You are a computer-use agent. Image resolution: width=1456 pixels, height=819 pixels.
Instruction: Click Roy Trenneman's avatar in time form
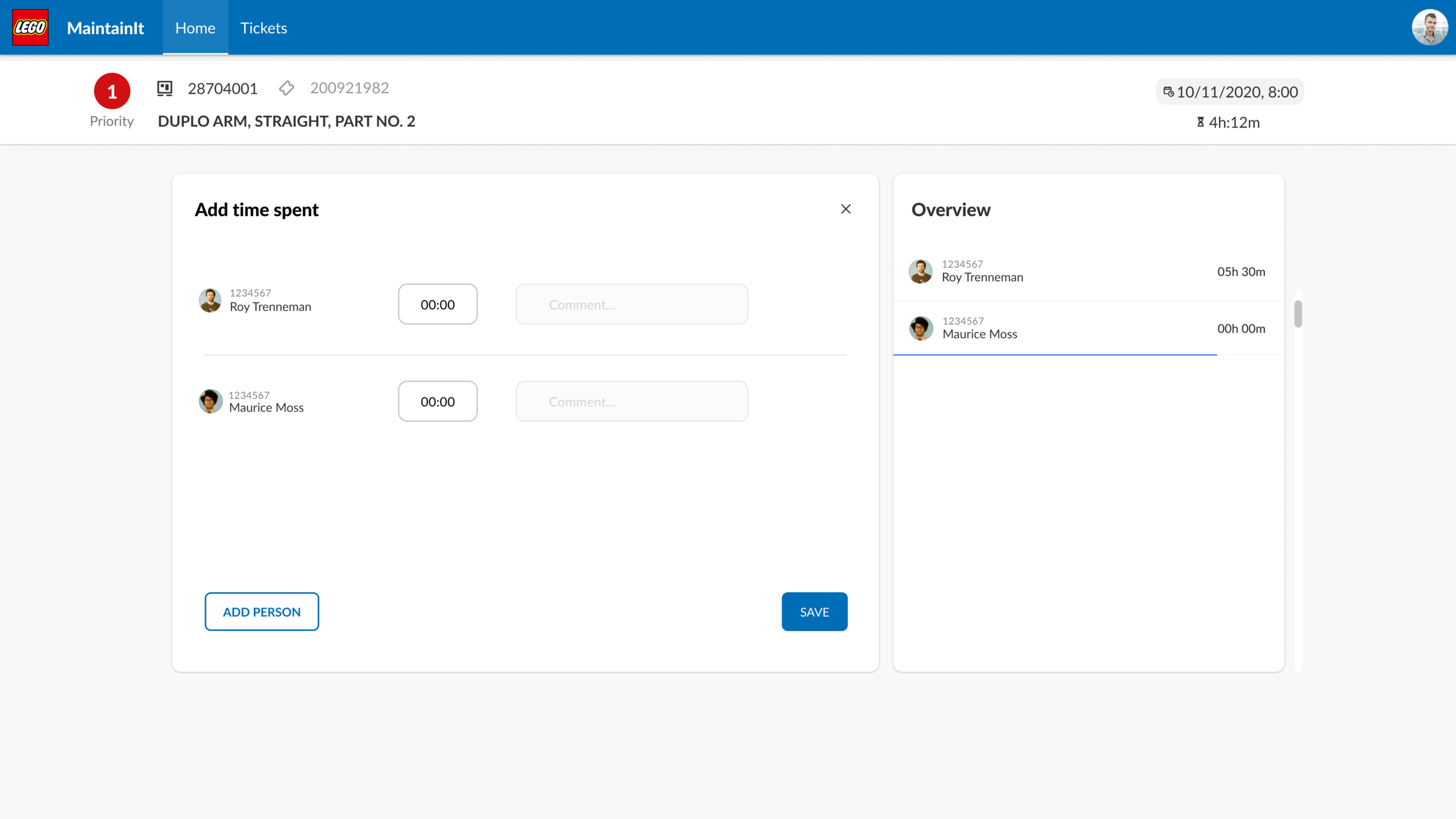[210, 300]
